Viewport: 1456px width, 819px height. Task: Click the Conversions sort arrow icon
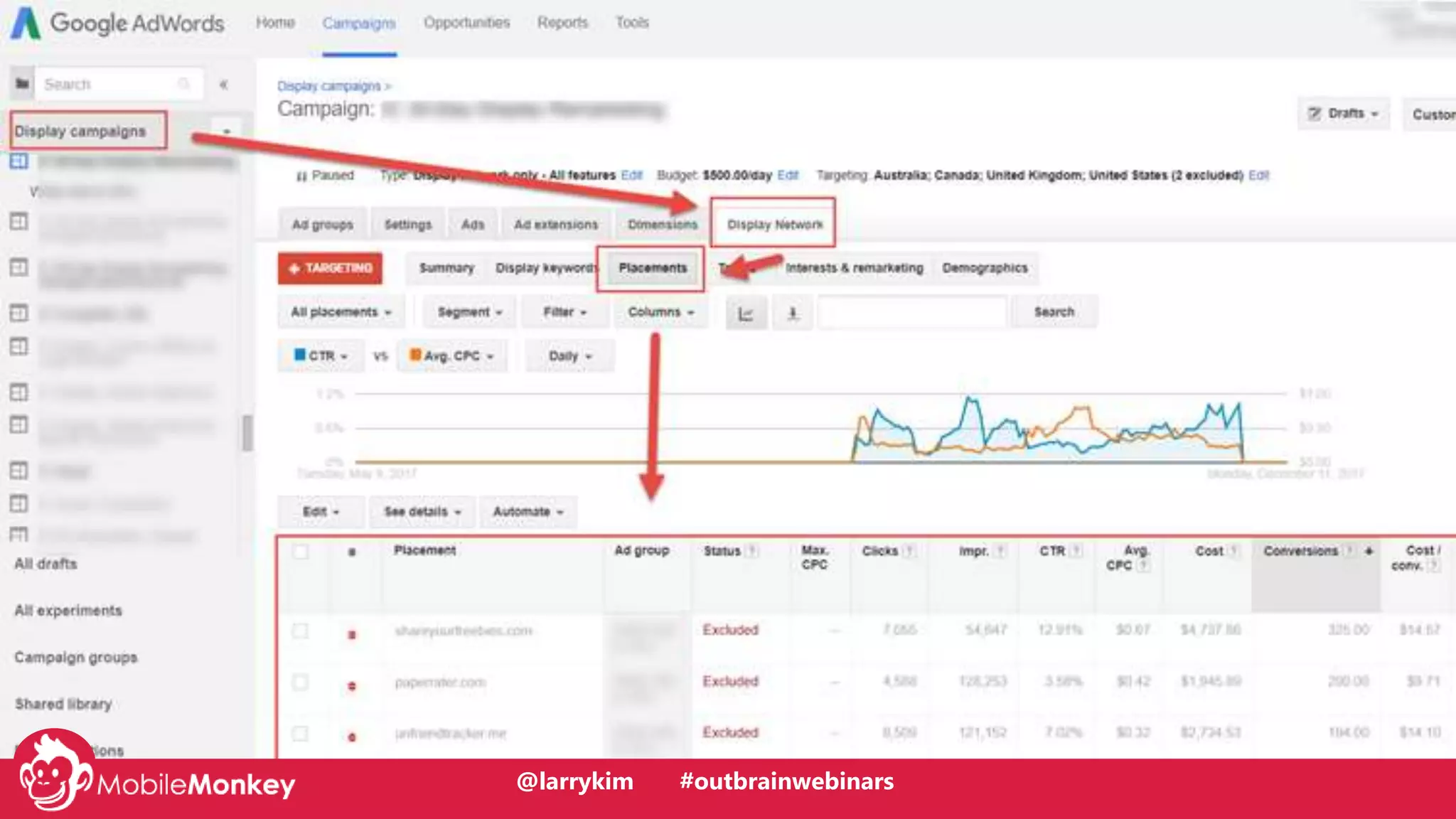pyautogui.click(x=1369, y=551)
